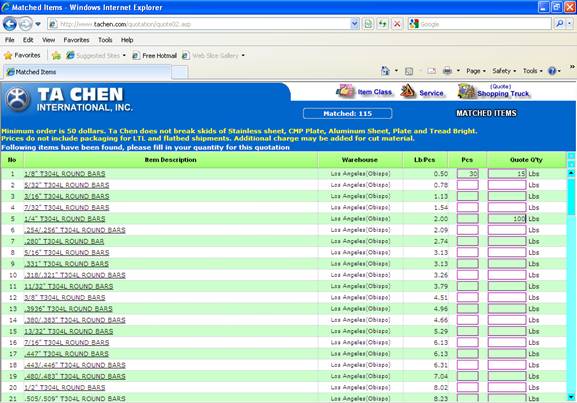Open the Page dropdown menu
Viewport: 577px width, 403px height.
[475, 71]
